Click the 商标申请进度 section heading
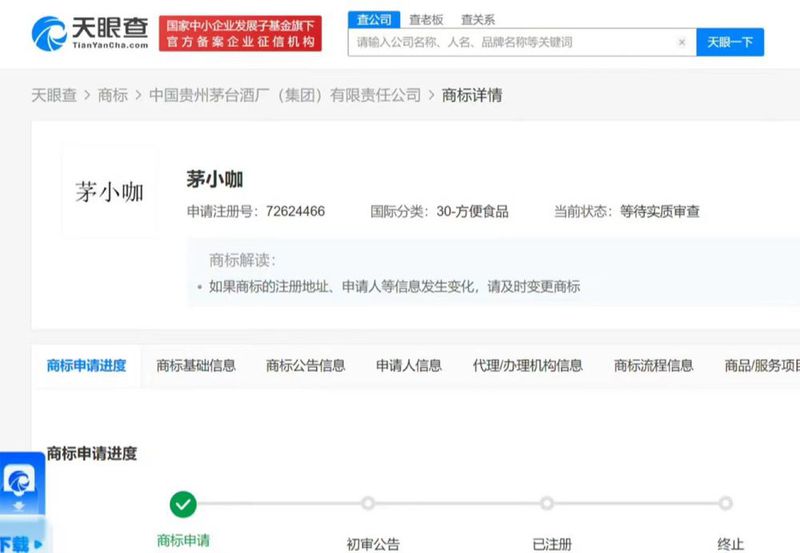 click(x=92, y=454)
